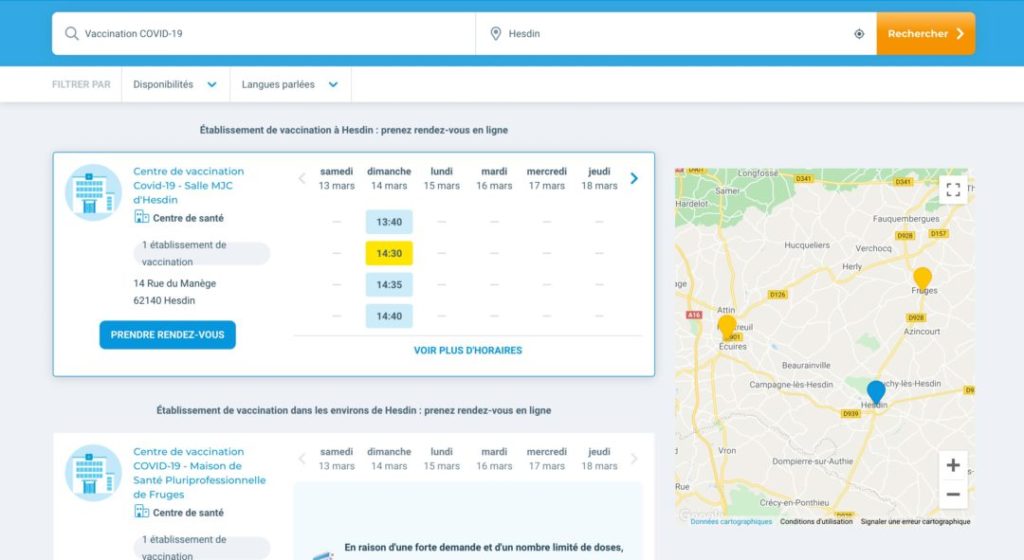Open the Maison de Santé de Fruges link
1024x560 pixels.
[199, 472]
